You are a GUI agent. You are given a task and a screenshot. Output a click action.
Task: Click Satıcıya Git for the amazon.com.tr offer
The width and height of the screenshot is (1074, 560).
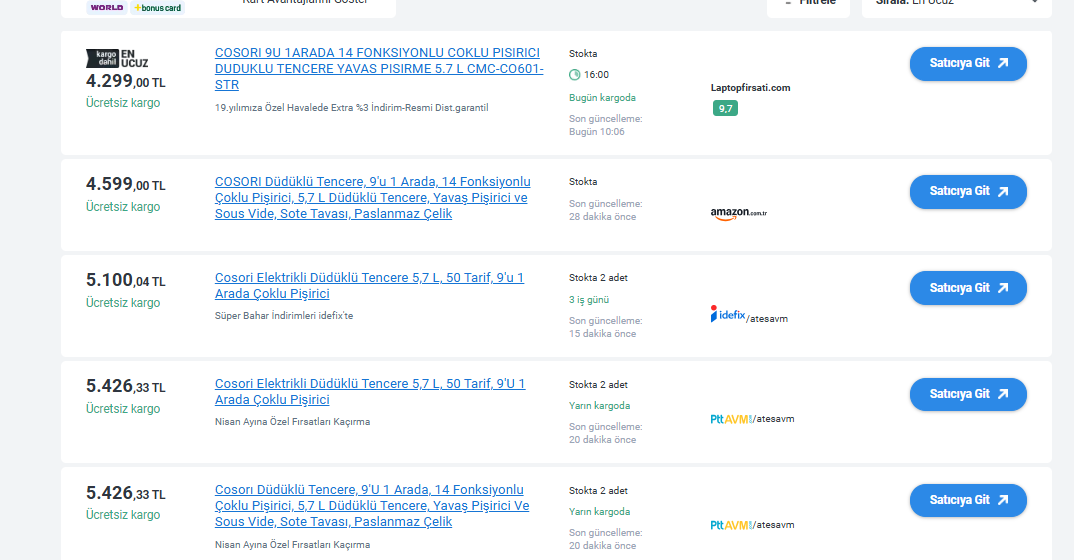click(x=968, y=192)
